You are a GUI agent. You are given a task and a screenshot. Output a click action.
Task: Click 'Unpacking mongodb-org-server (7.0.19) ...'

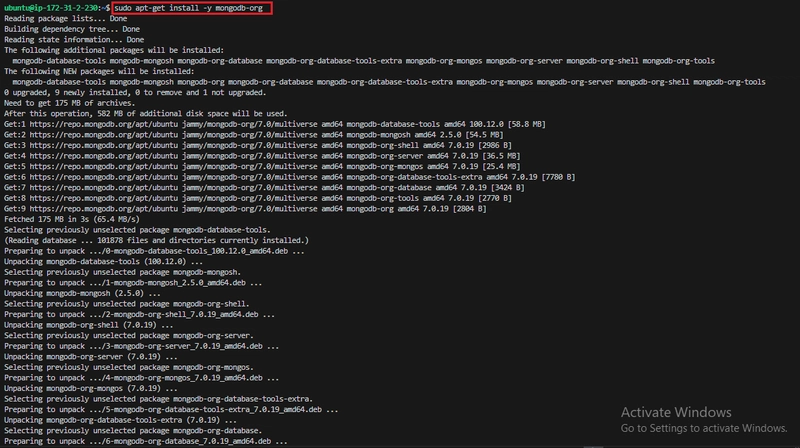[91, 357]
